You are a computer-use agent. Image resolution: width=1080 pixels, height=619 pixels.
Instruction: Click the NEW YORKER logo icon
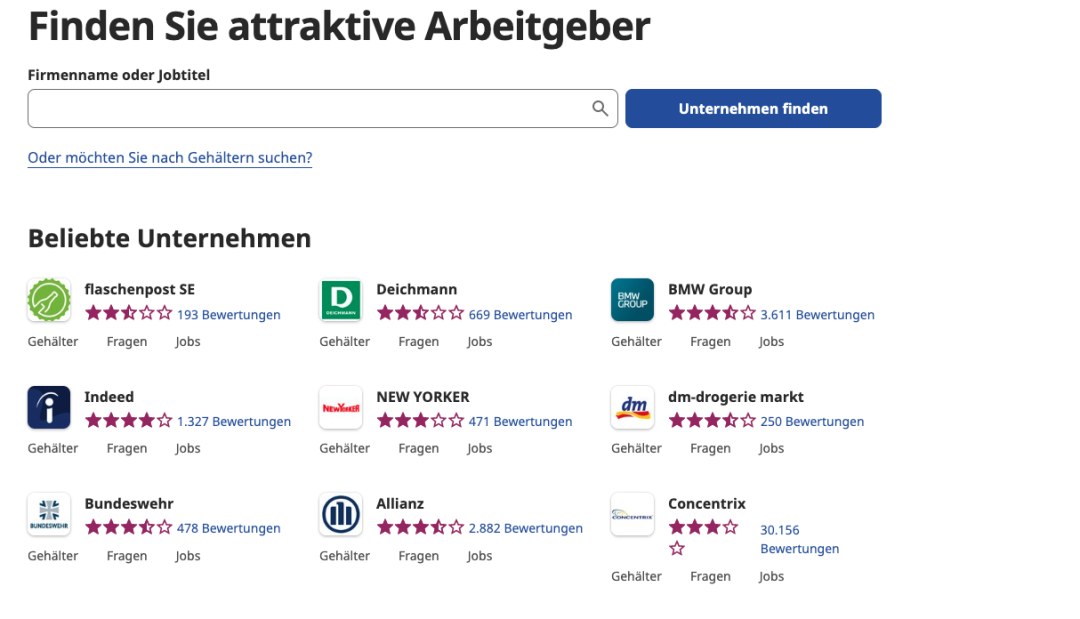(x=340, y=407)
